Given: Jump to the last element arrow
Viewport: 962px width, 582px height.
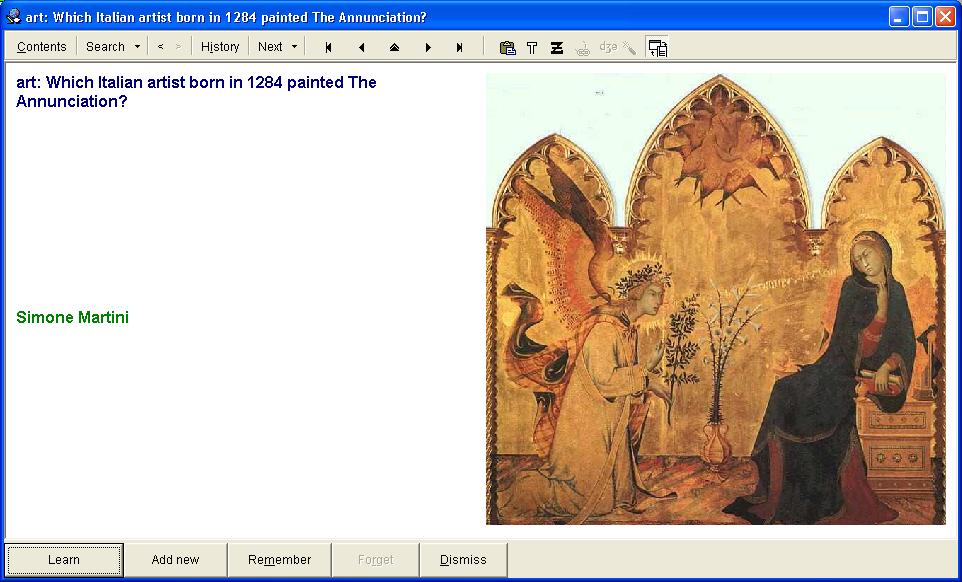Looking at the screenshot, I should point(460,47).
